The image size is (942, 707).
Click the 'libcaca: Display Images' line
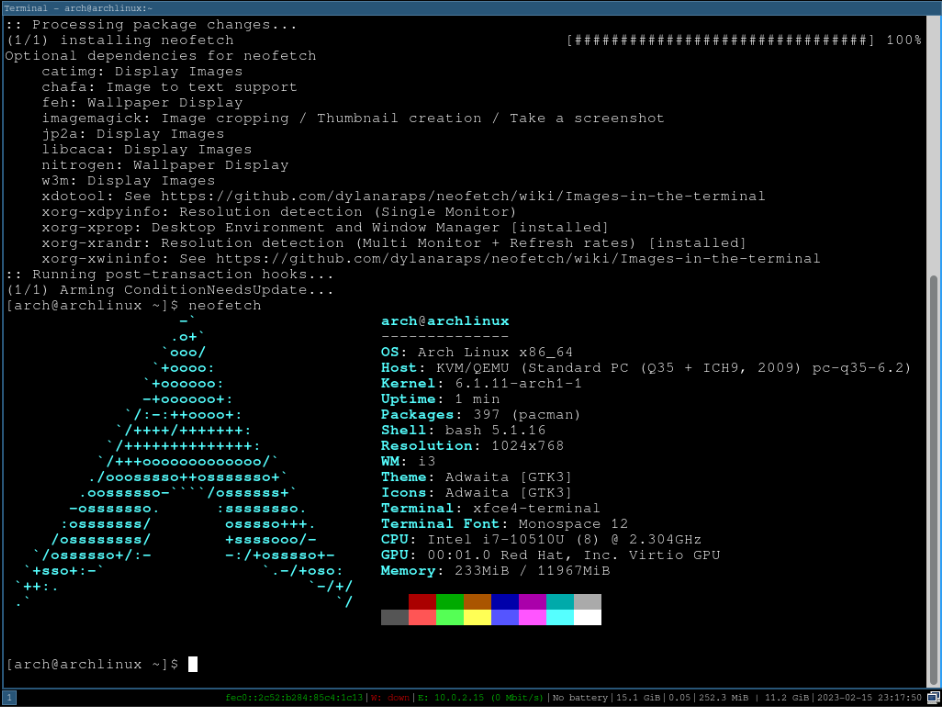click(x=147, y=150)
